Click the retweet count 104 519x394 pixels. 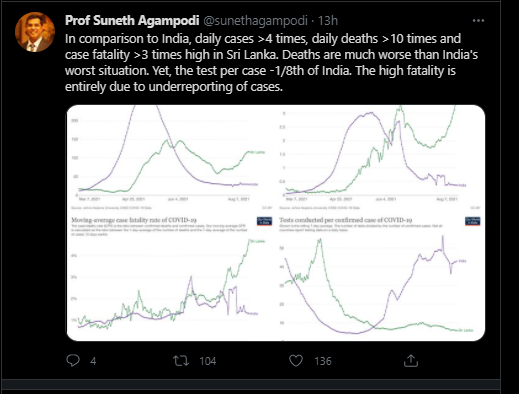point(208,361)
